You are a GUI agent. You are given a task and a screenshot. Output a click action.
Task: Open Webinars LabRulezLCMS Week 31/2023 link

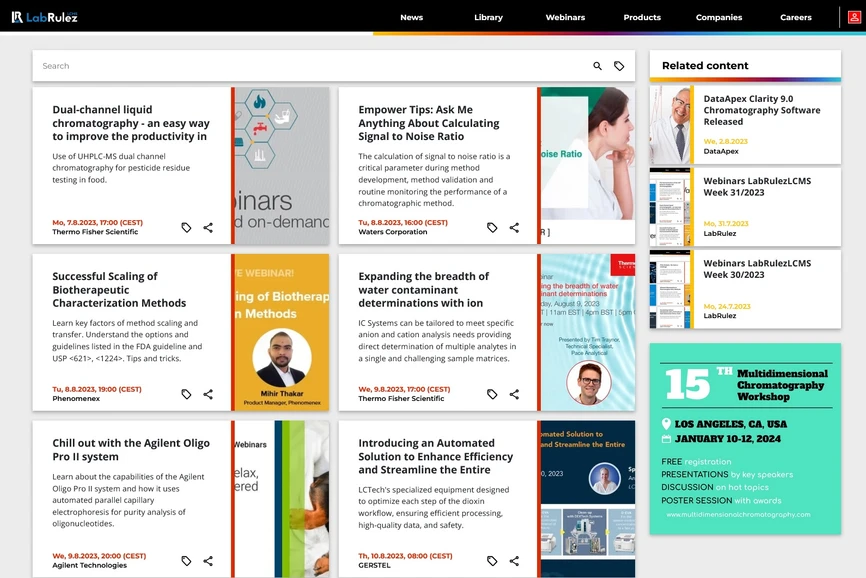pyautogui.click(x=757, y=187)
